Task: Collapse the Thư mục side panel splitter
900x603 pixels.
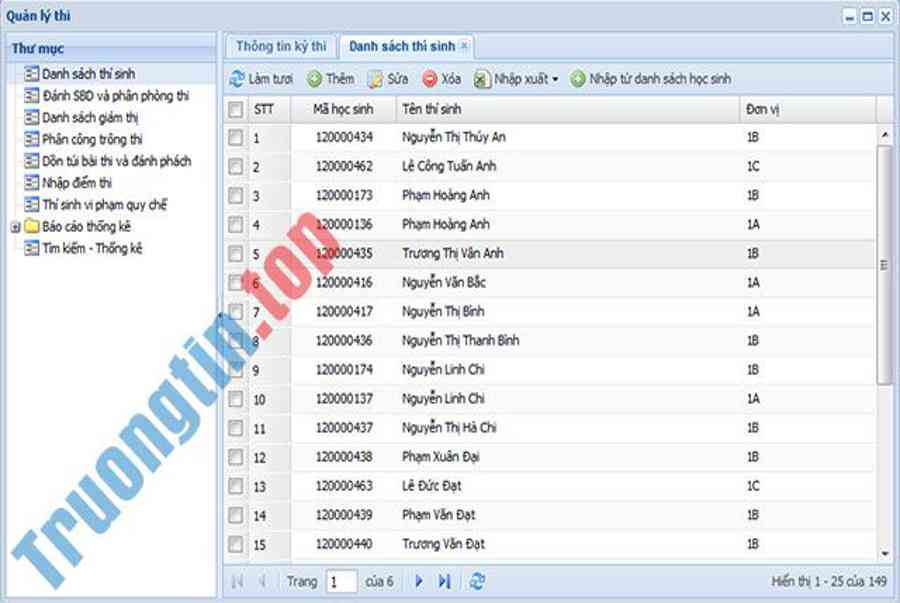Action: pyautogui.click(x=220, y=315)
